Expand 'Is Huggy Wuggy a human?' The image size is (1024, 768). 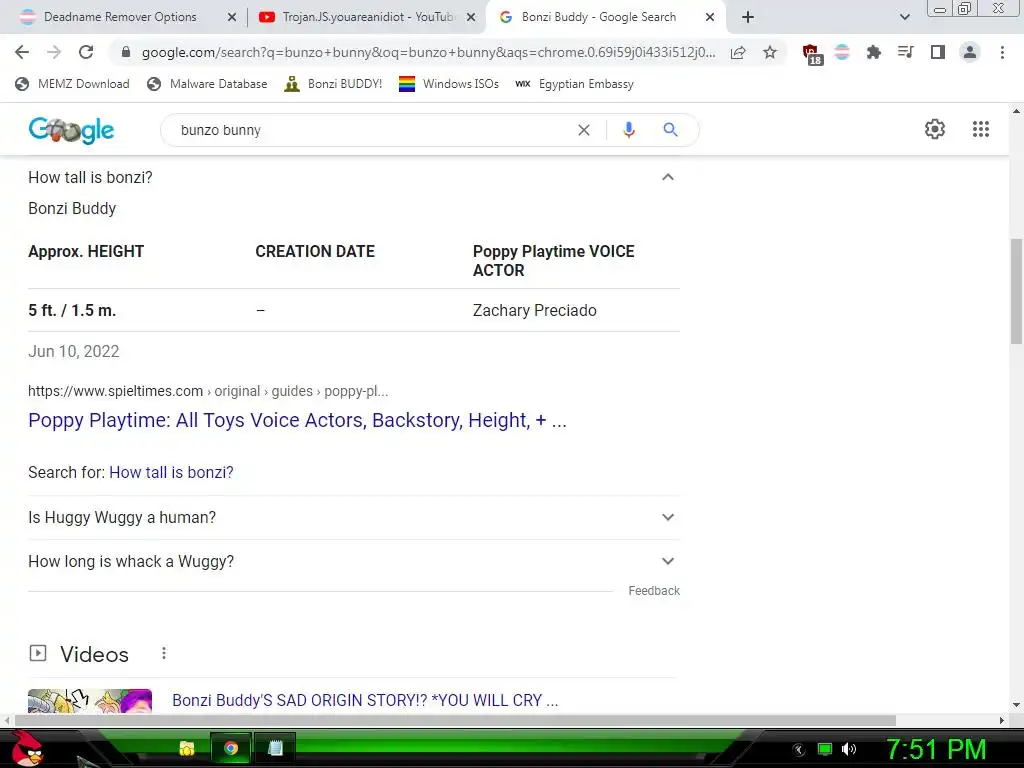click(667, 517)
